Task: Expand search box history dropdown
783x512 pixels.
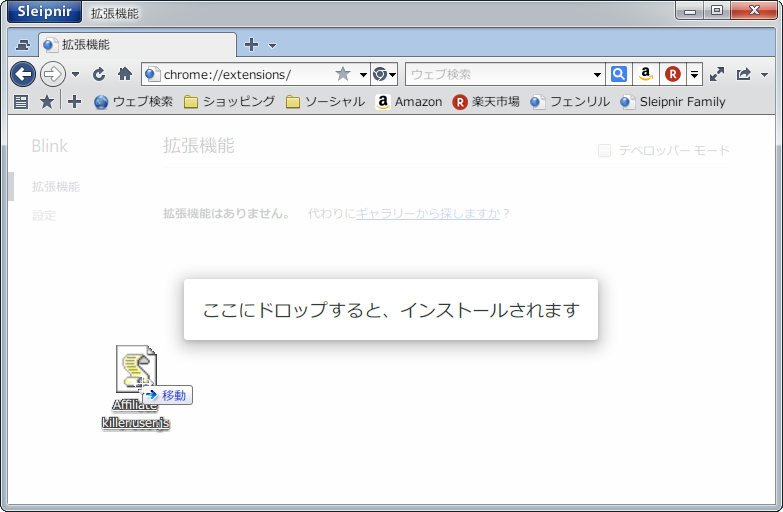Action: tap(597, 74)
